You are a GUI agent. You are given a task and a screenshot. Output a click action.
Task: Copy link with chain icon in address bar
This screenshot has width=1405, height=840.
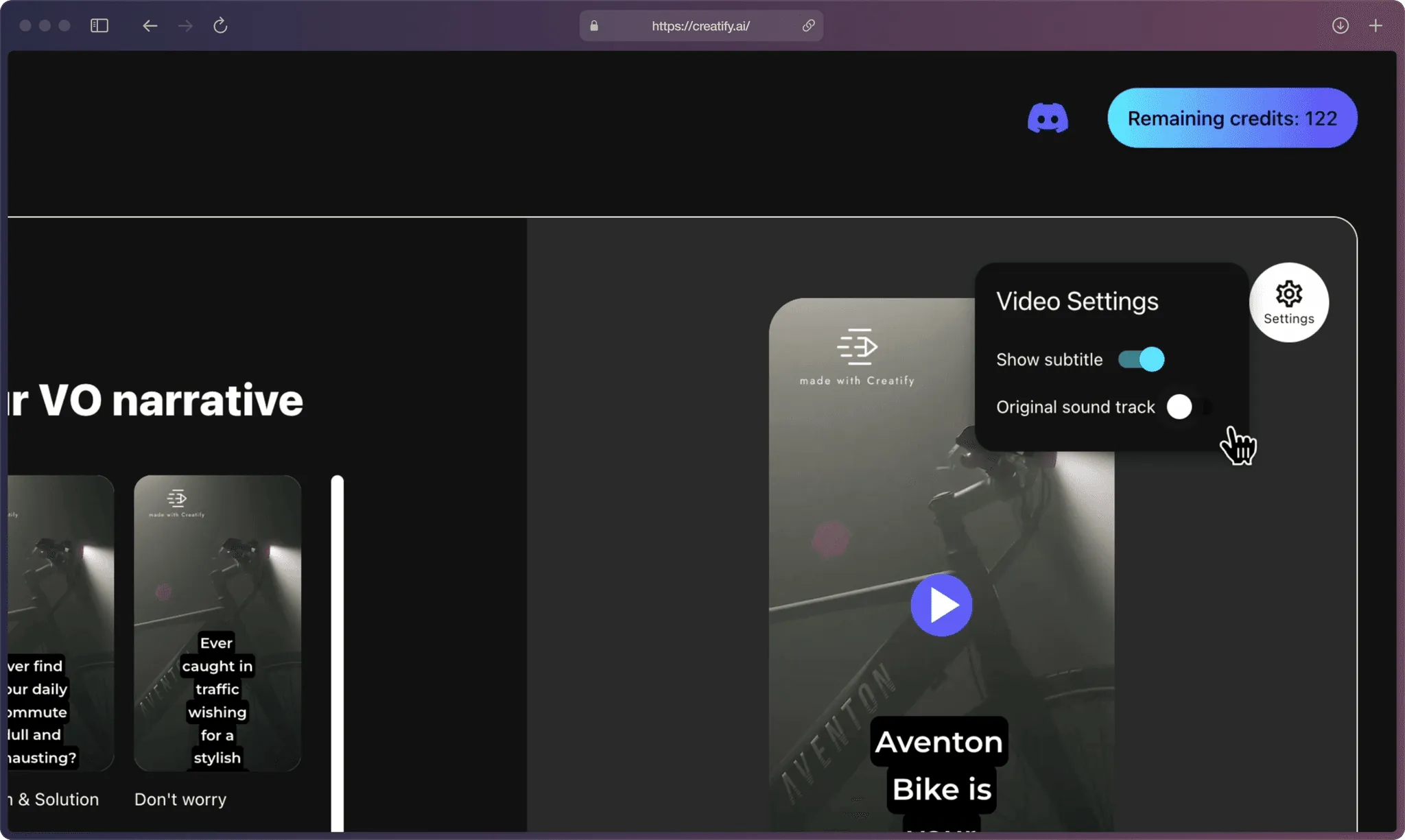click(808, 25)
